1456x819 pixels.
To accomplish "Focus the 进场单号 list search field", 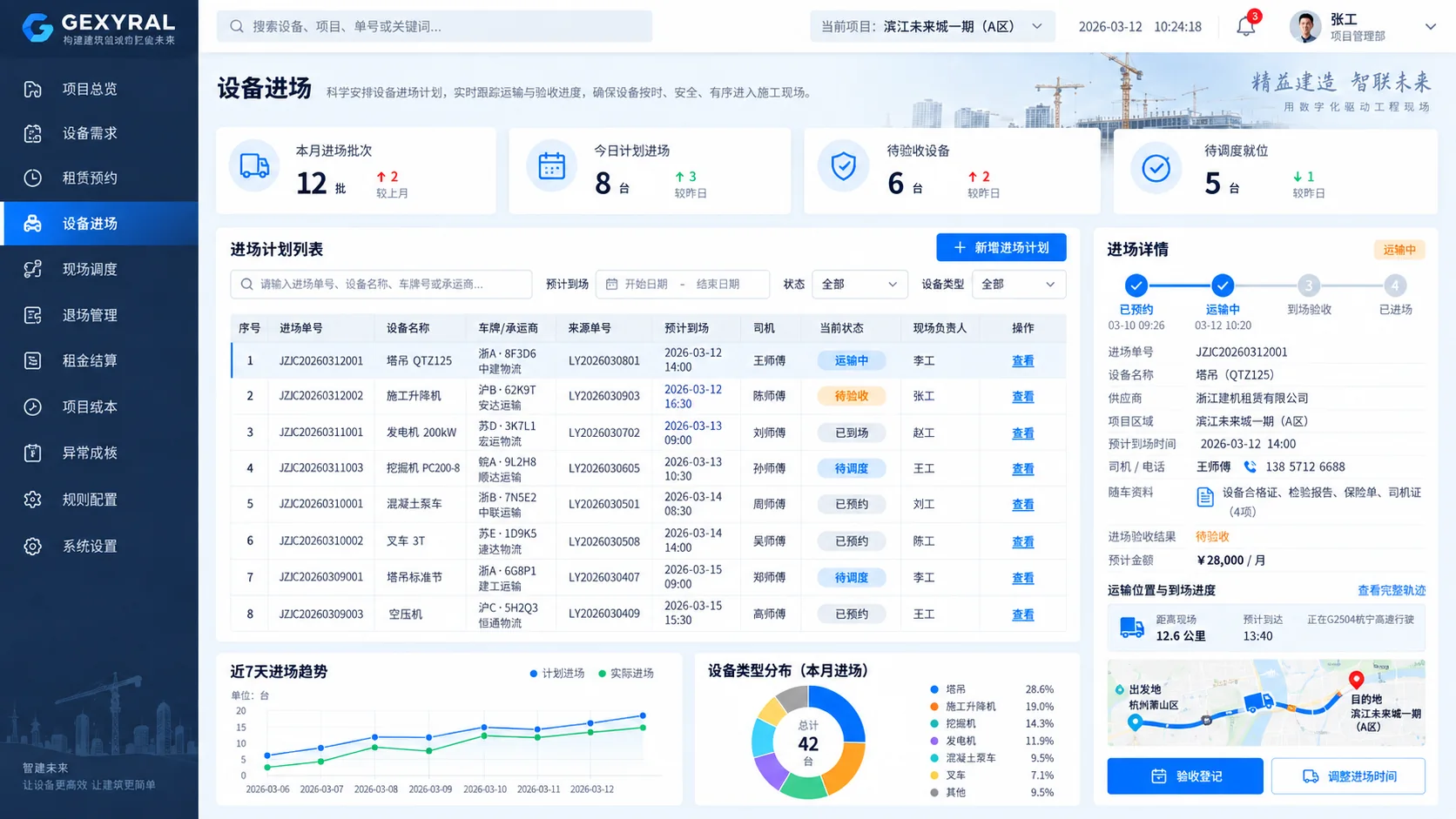I will click(381, 285).
